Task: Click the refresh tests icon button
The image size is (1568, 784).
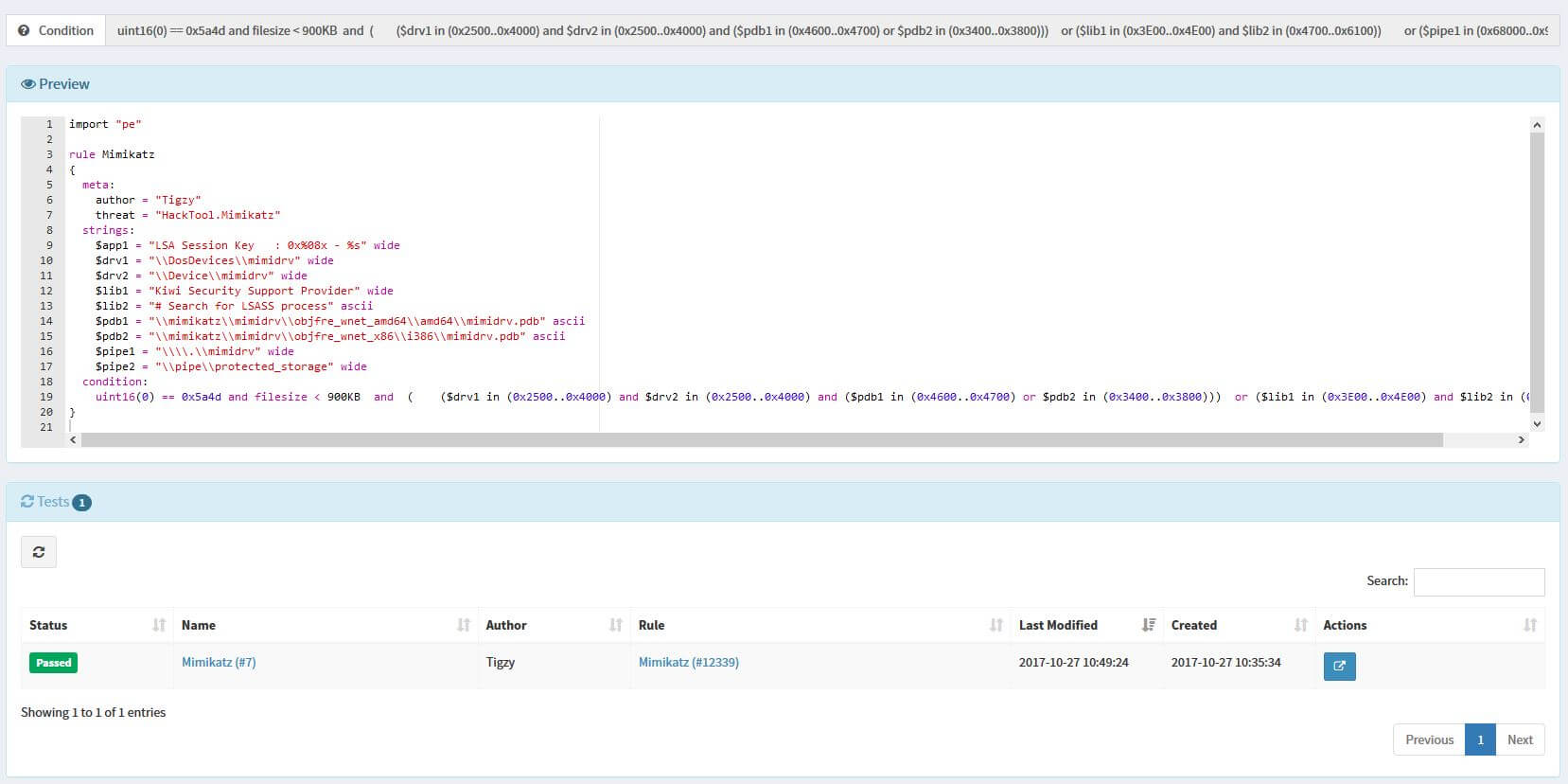Action: [x=39, y=552]
